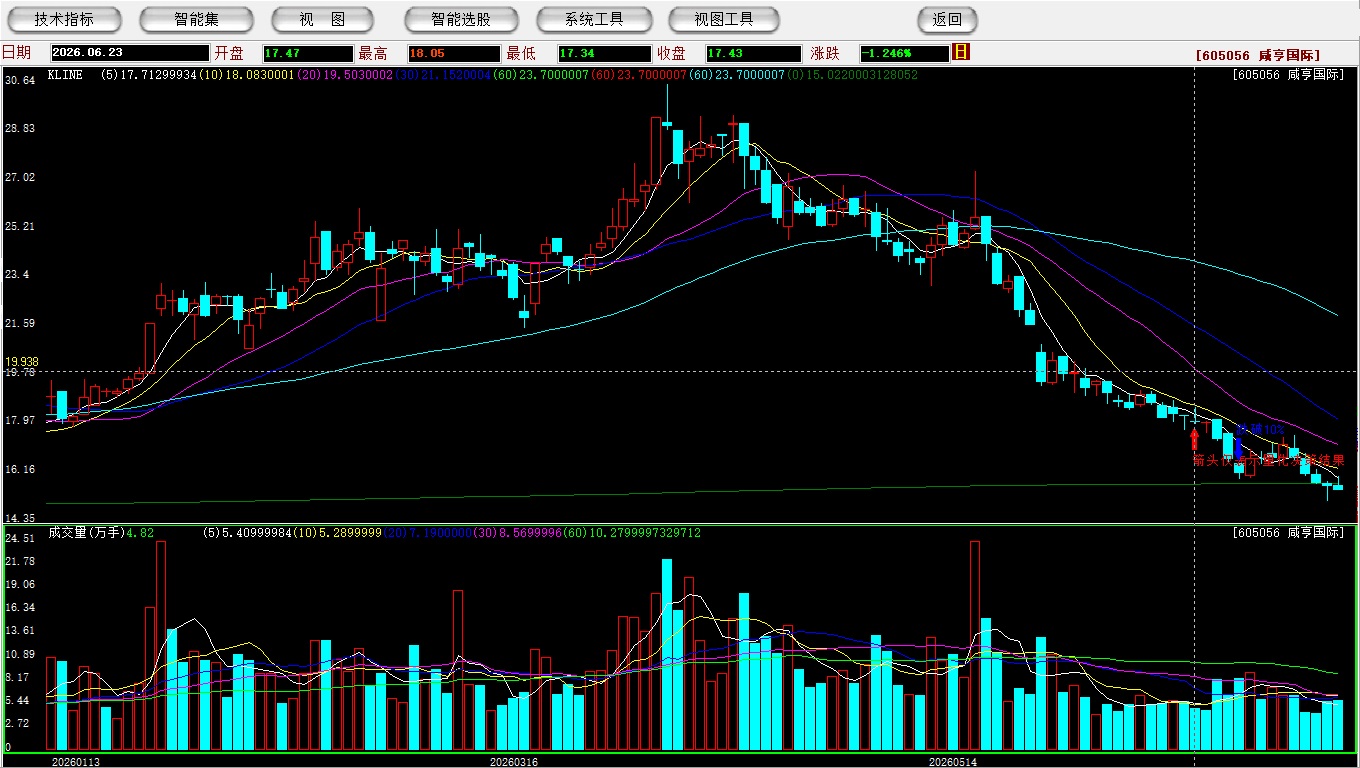Click the 最高 value field 18.05
This screenshot has width=1360, height=768.
(454, 53)
